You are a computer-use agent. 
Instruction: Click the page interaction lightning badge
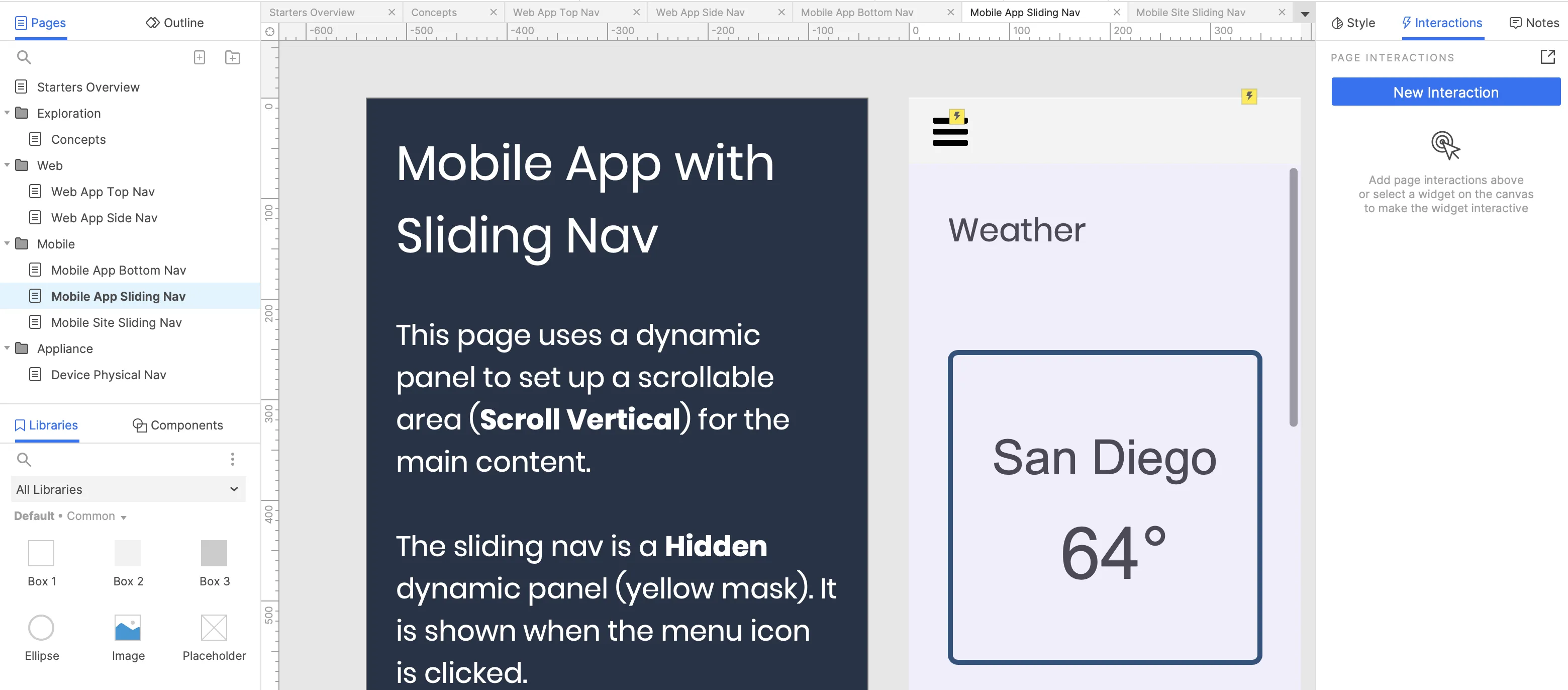(1249, 96)
